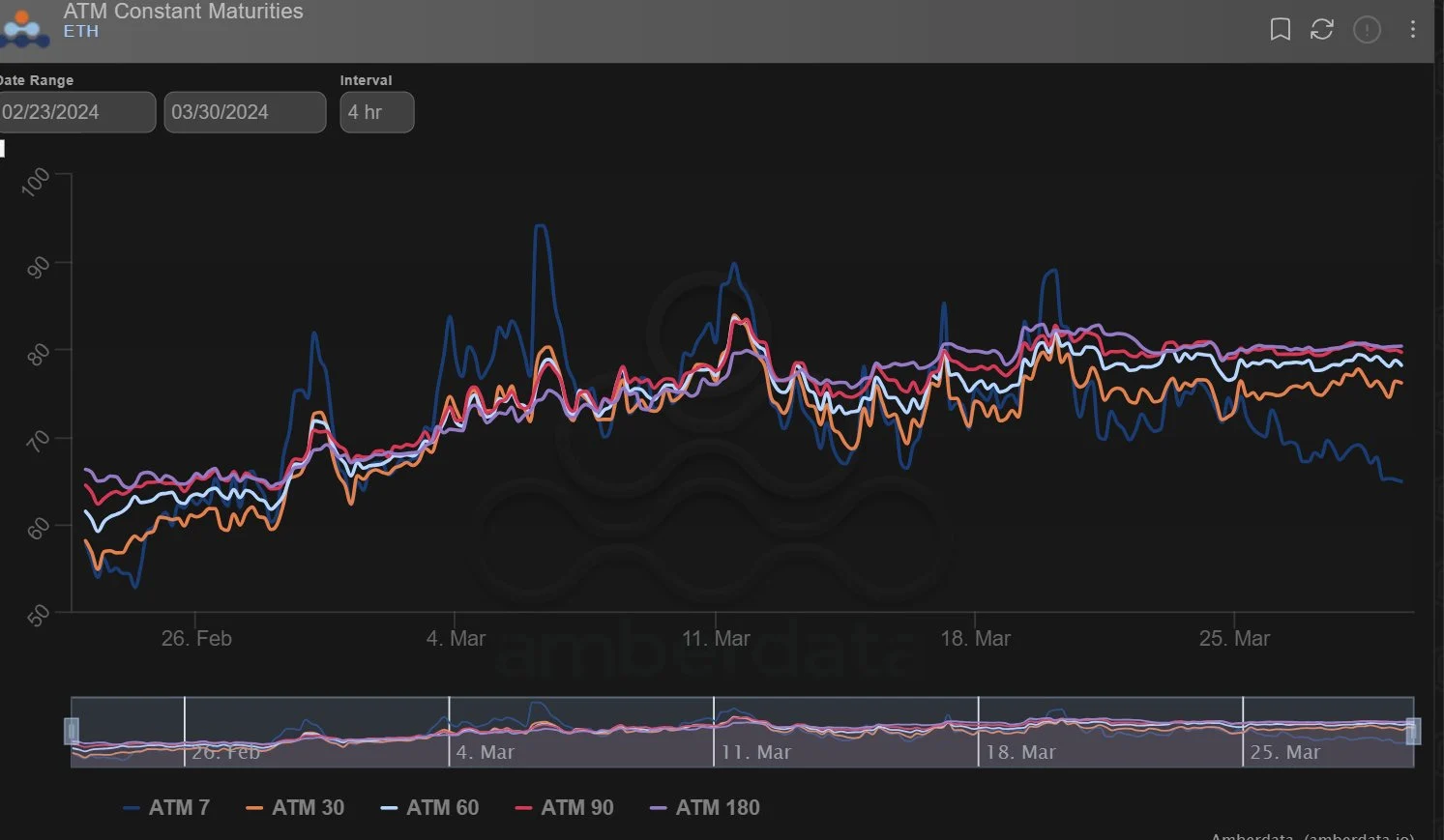
Task: Click the 80 y-axis label
Action: coord(38,355)
